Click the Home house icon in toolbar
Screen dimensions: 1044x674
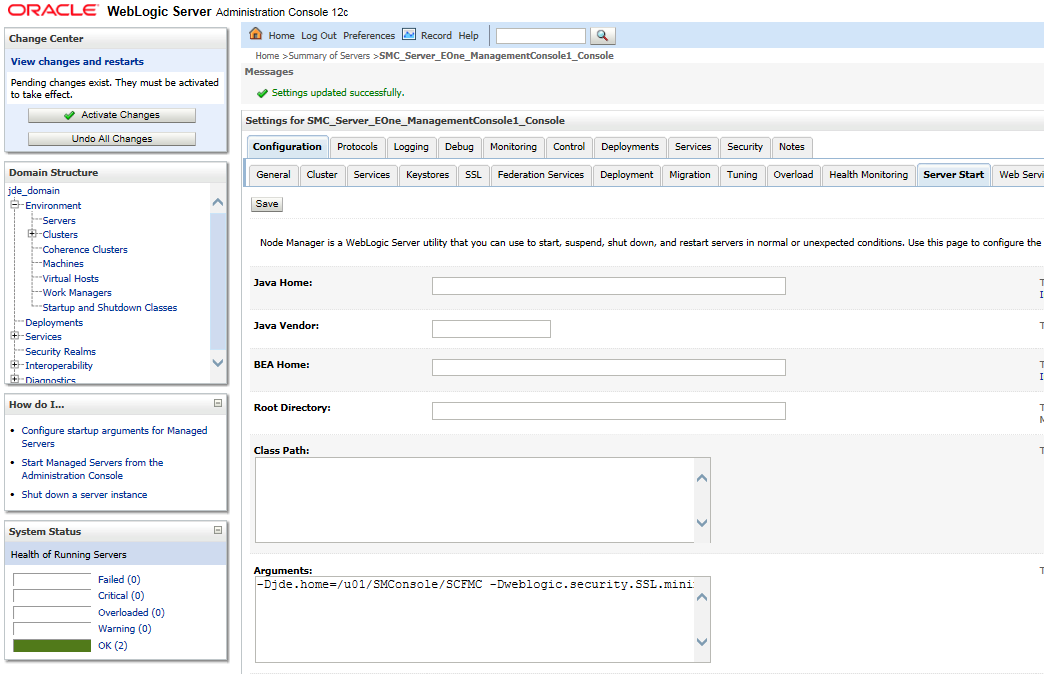point(256,35)
